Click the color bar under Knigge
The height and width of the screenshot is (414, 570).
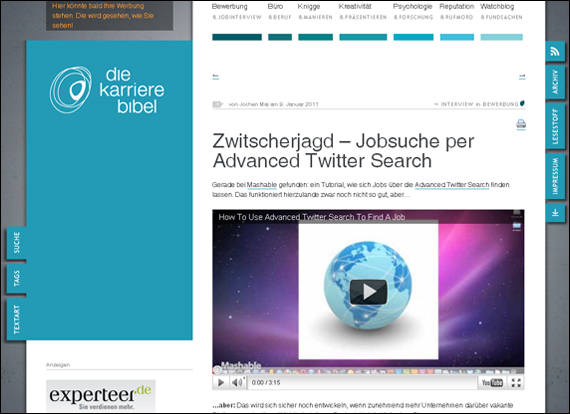pos(316,37)
